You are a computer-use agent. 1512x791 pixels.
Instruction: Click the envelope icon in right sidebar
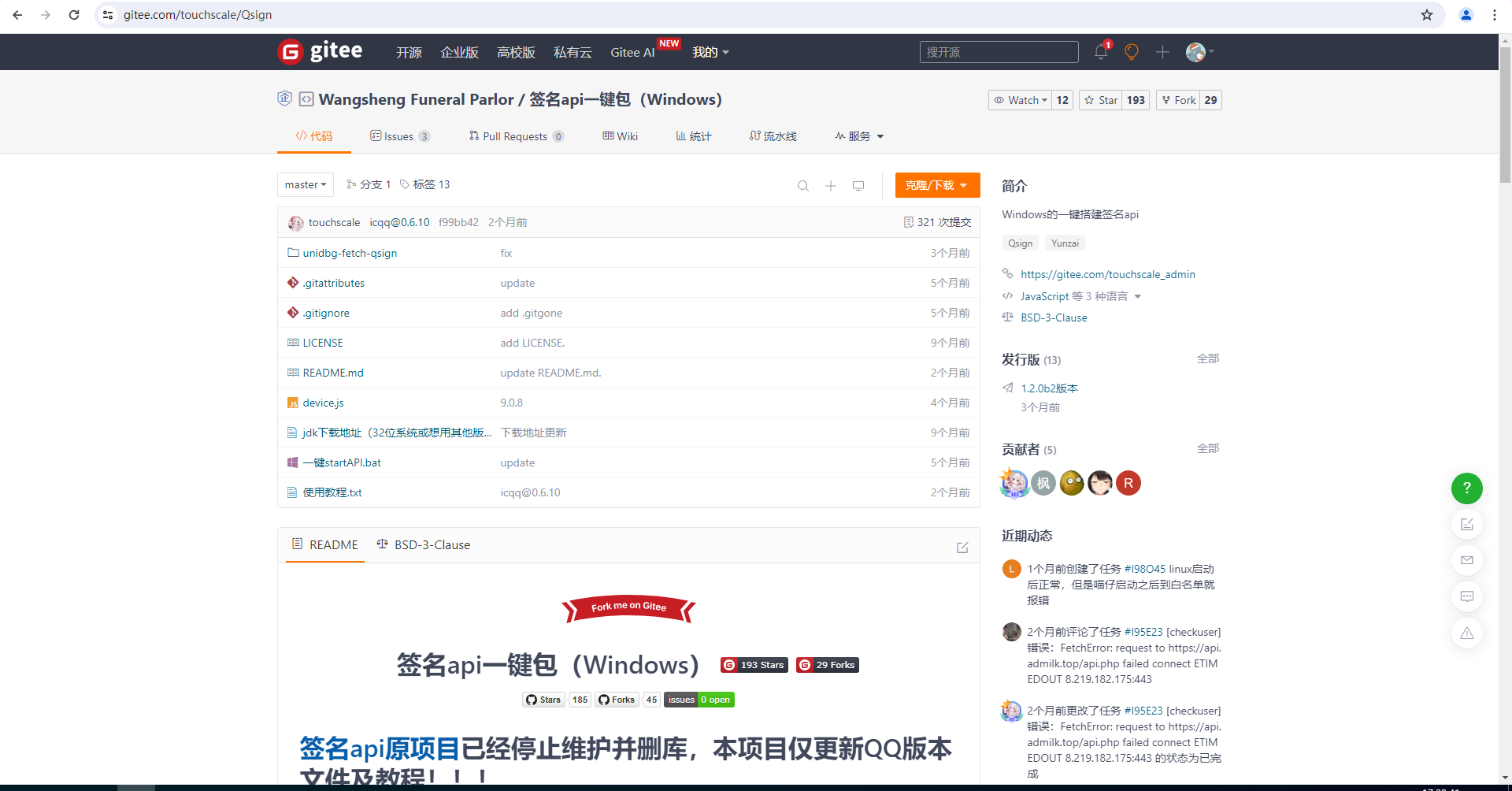pos(1466,560)
